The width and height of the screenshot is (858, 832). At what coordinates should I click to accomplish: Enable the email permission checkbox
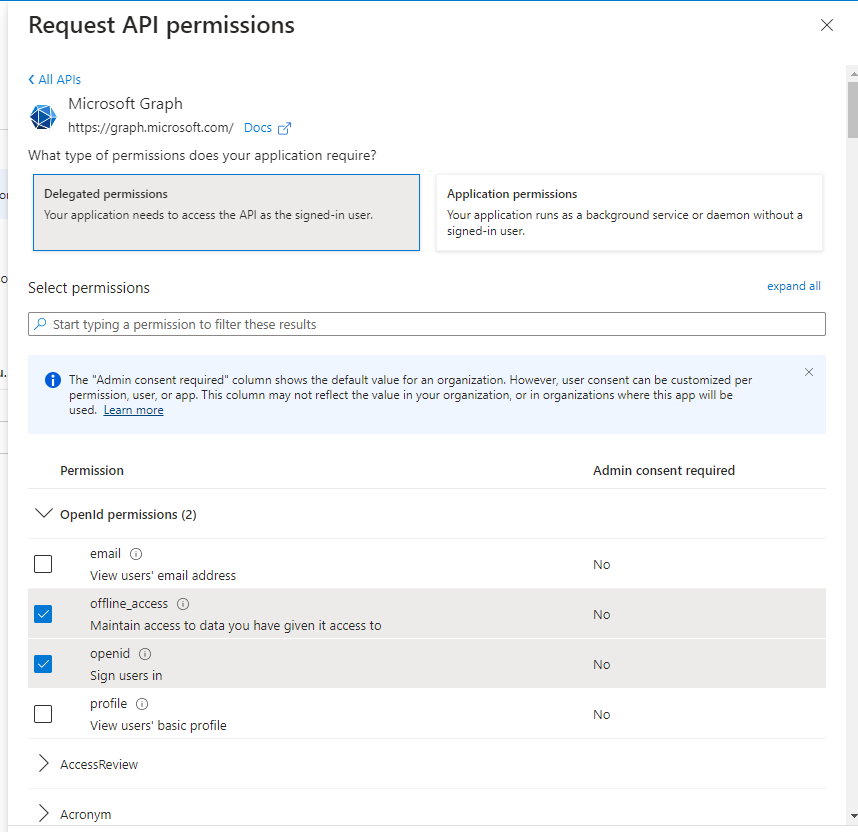(x=43, y=564)
